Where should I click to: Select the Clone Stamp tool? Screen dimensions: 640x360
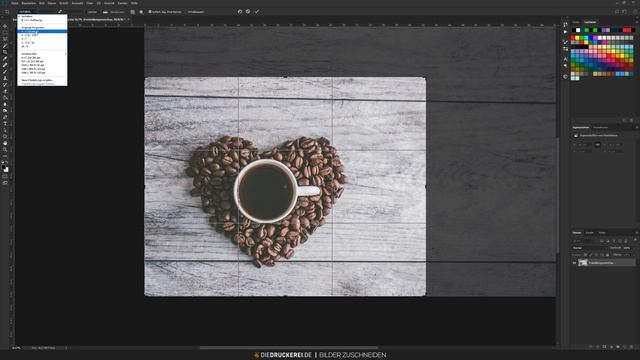[5, 78]
